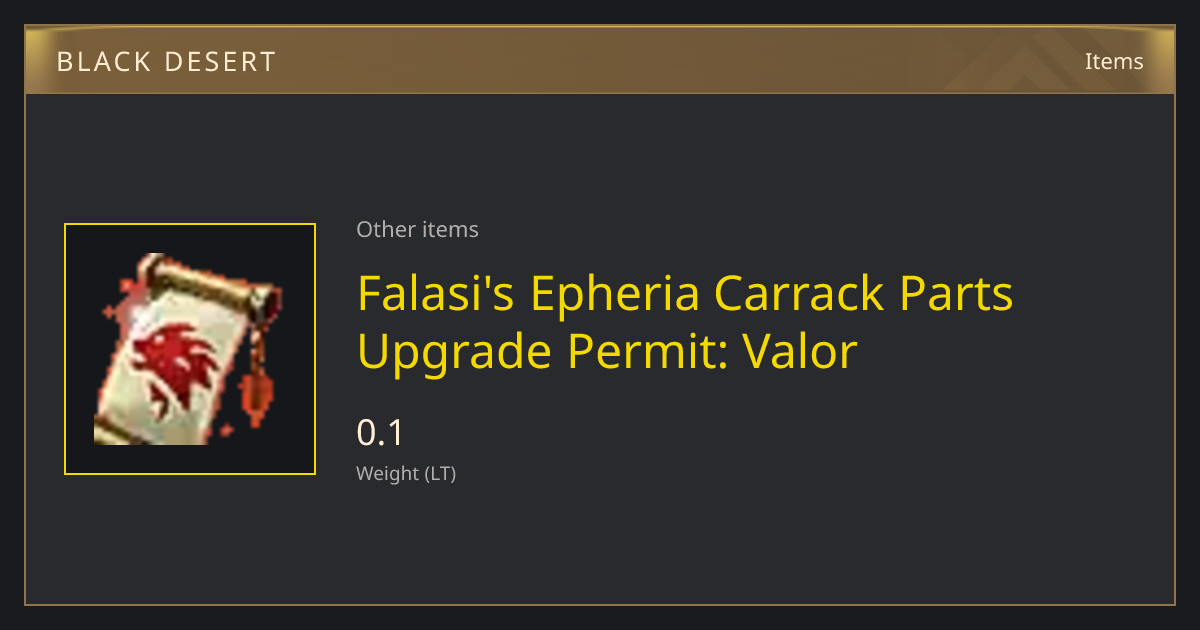
Task: Select the Other items category label
Action: click(417, 229)
